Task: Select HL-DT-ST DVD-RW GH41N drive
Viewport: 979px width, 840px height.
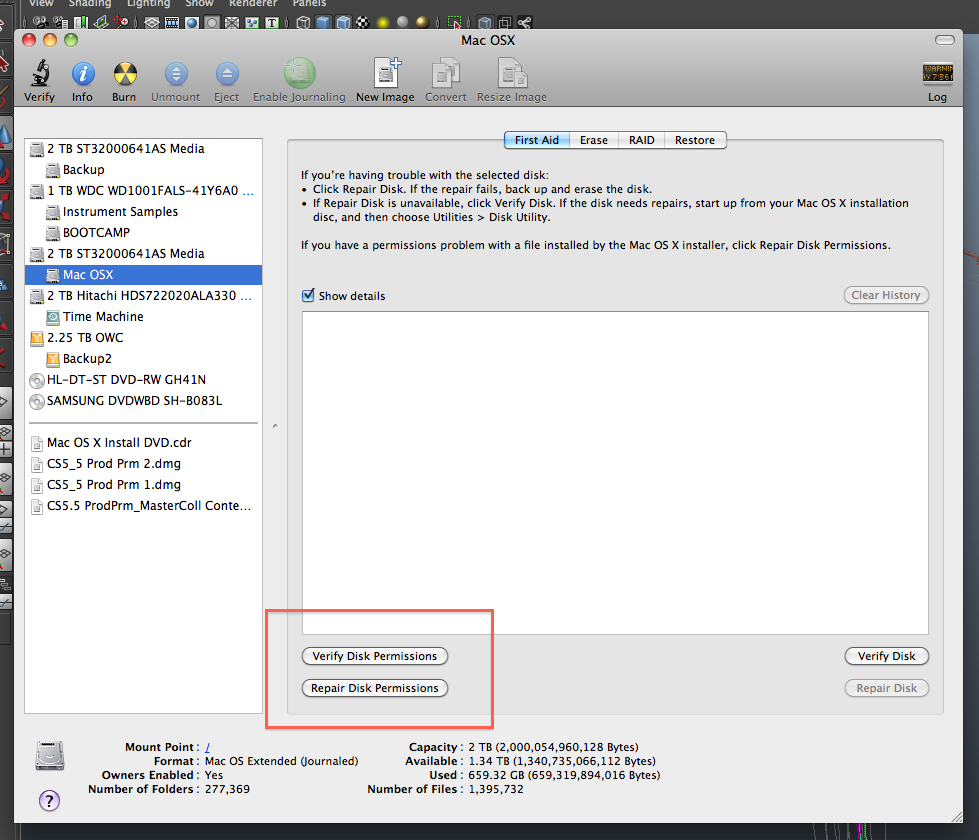Action: [144, 380]
